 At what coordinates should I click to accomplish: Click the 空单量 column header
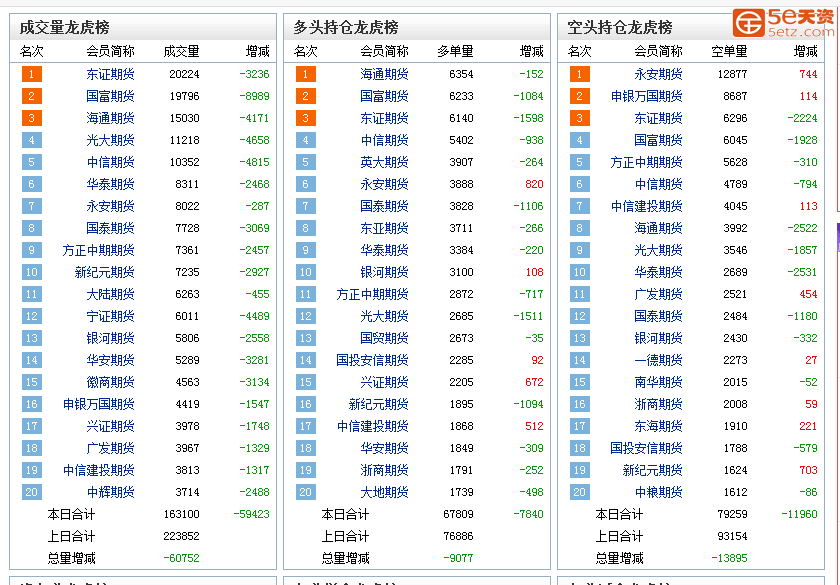click(x=729, y=51)
